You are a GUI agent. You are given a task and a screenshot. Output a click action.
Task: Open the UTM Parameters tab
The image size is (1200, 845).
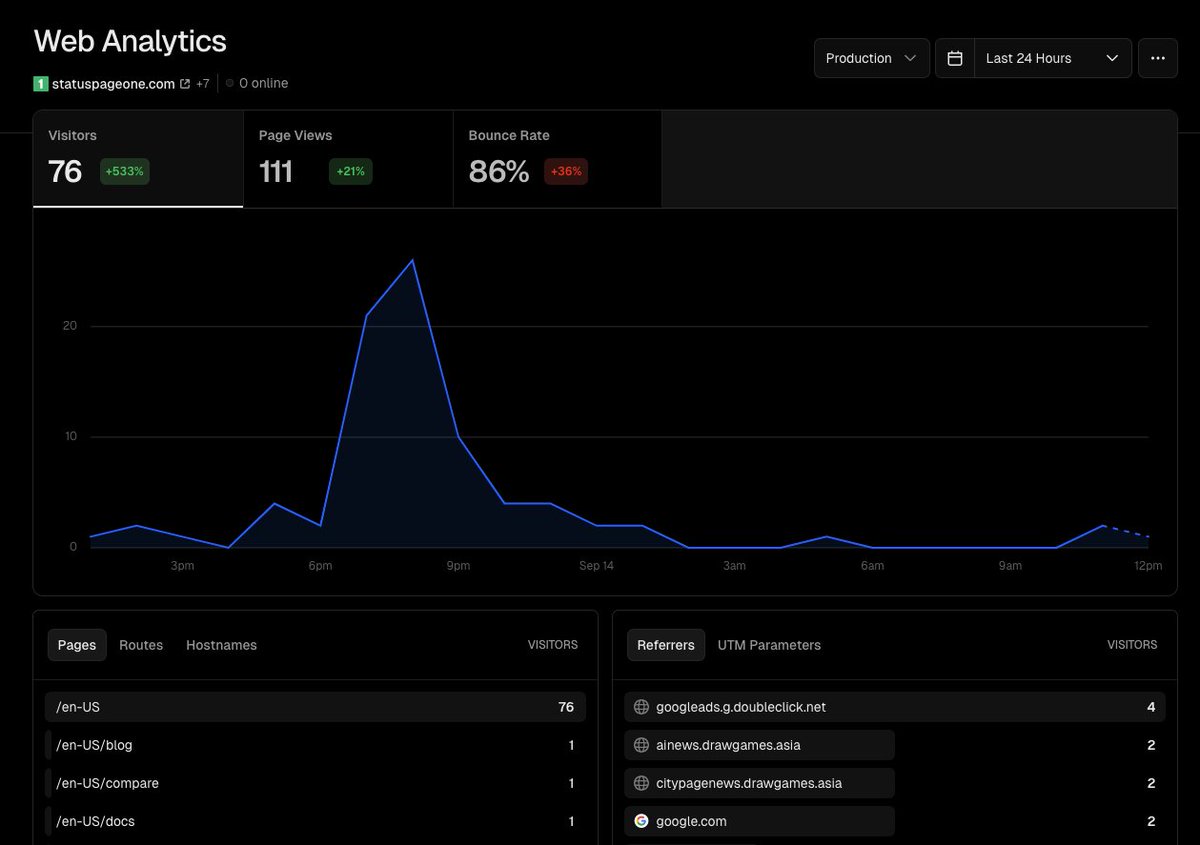tap(769, 645)
